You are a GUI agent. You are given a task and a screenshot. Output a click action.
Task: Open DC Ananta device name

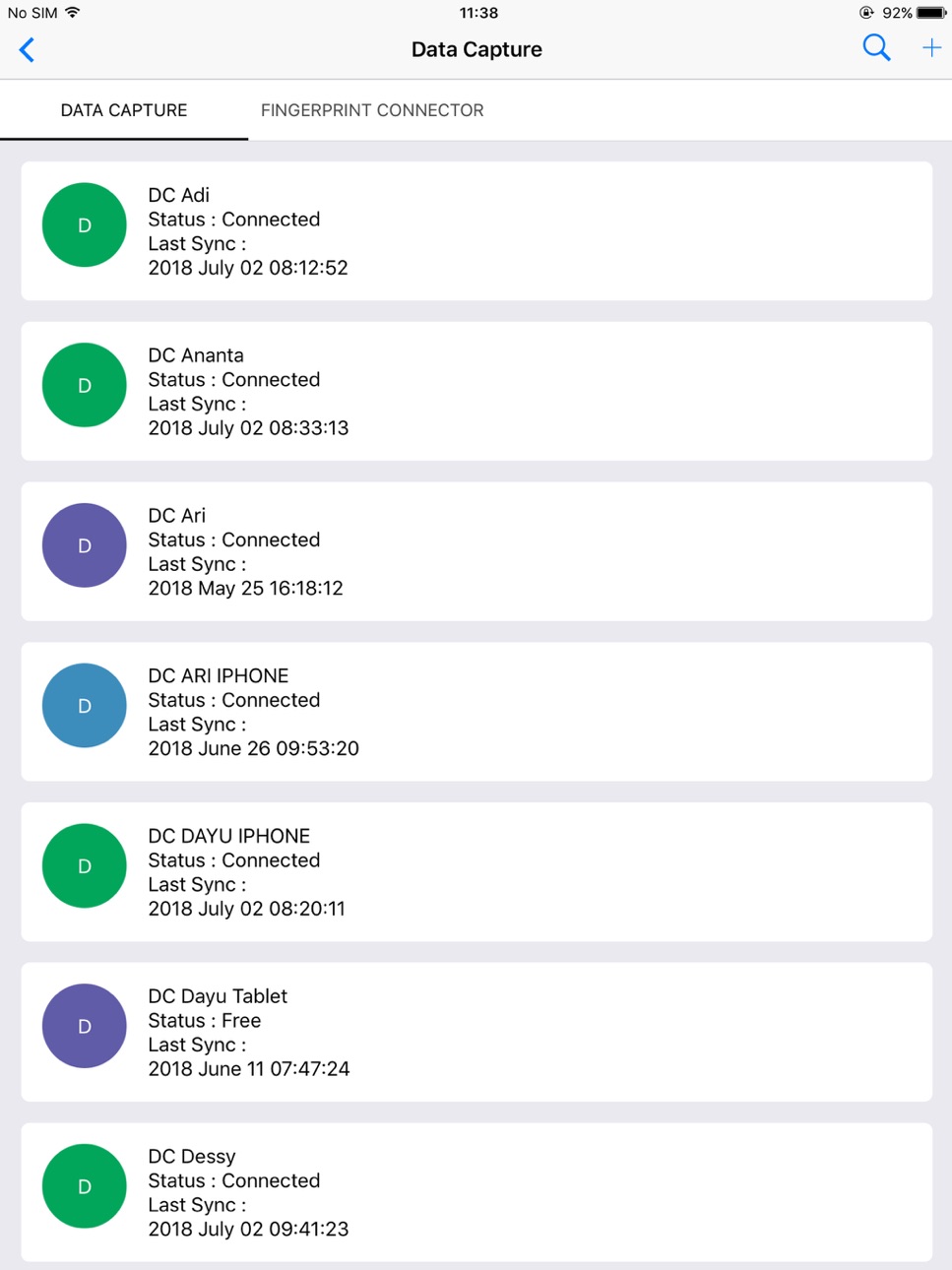pyautogui.click(x=196, y=355)
